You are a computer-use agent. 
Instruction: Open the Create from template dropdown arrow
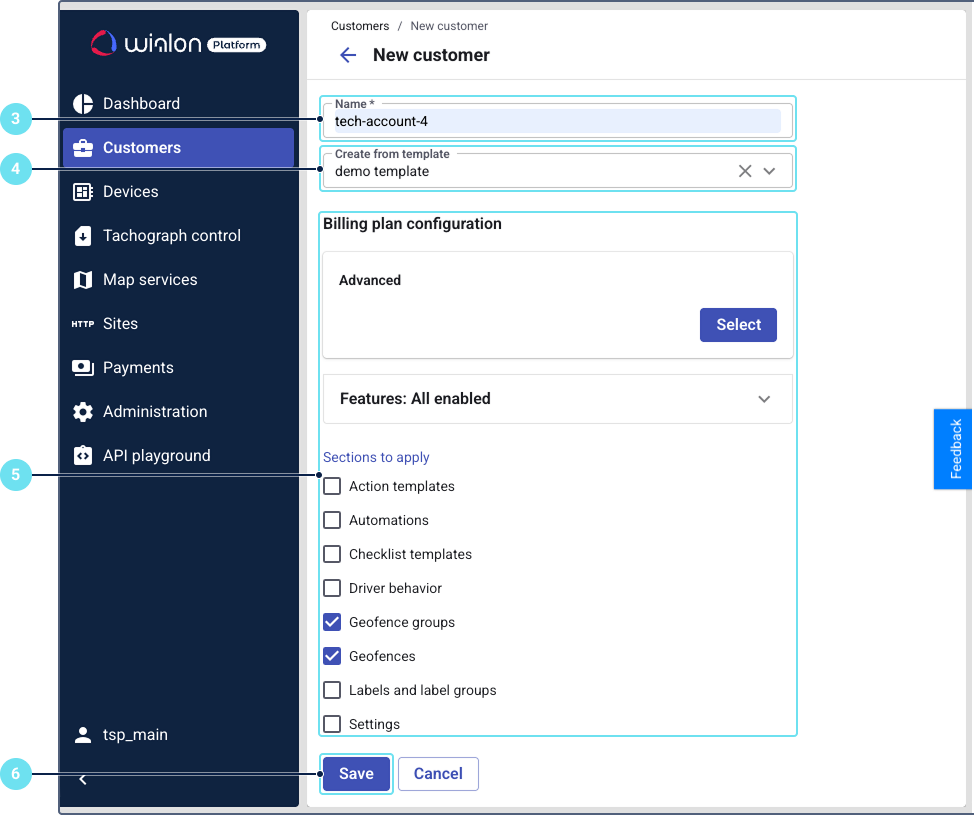(x=769, y=171)
